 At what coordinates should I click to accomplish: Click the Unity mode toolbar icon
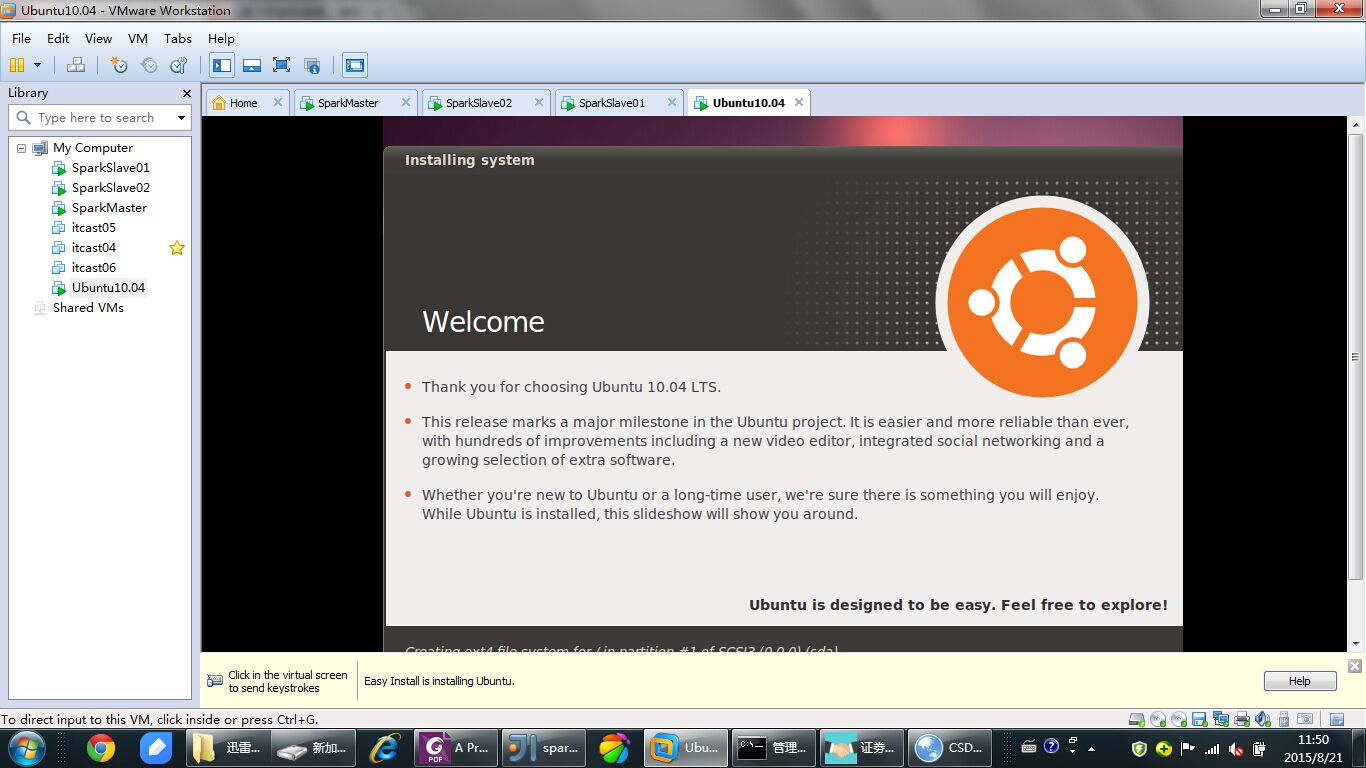(x=312, y=65)
